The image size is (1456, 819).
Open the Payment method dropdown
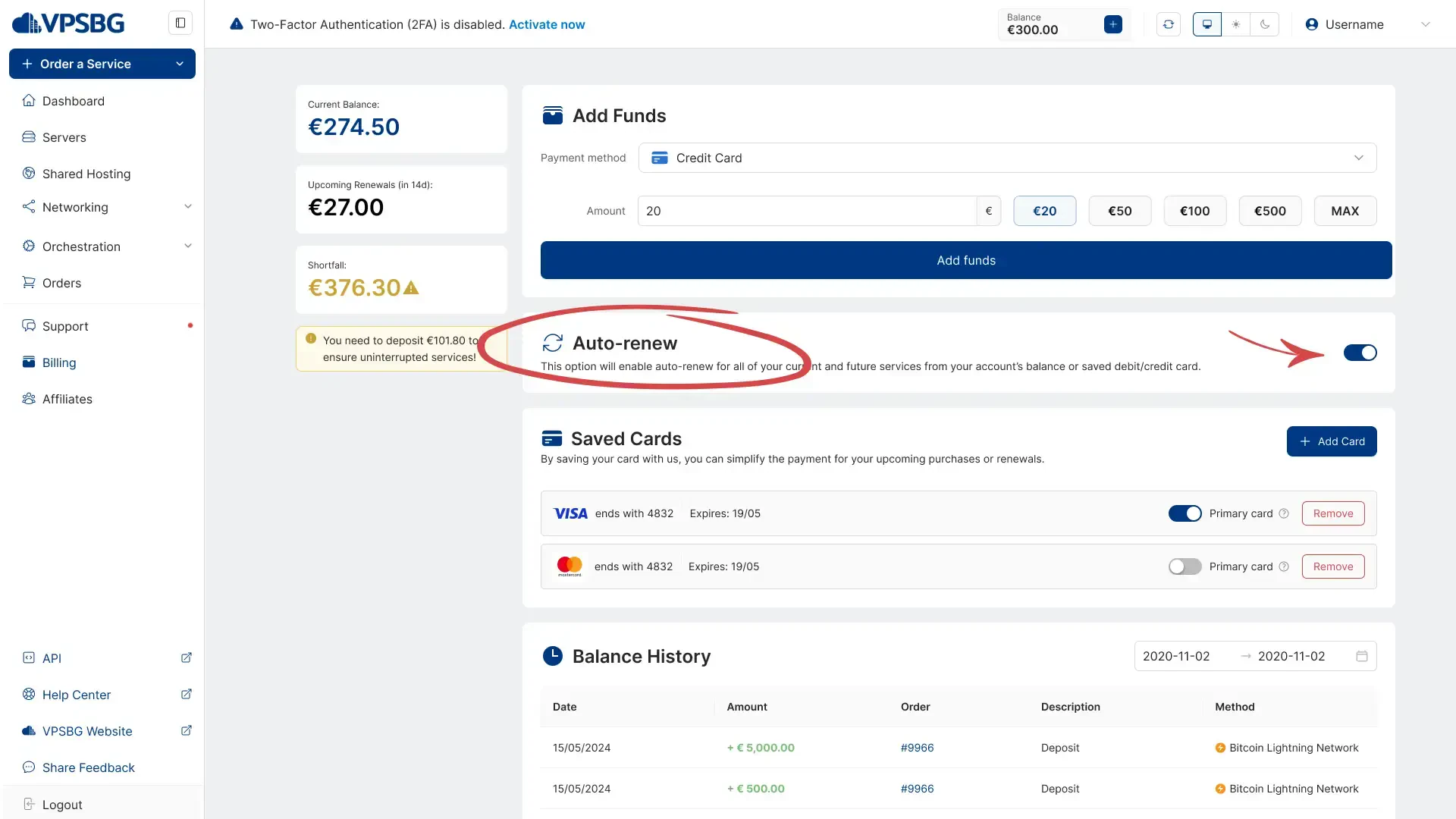[x=1007, y=158]
